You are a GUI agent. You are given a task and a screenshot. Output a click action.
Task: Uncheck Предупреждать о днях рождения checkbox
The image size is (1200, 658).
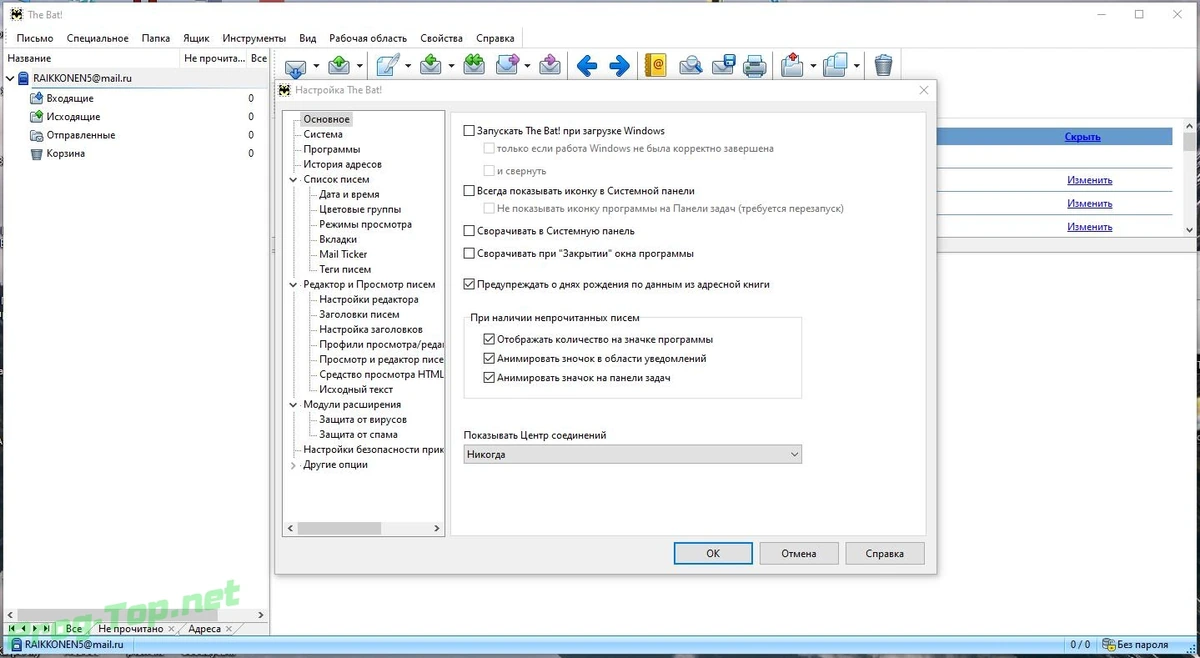(469, 285)
